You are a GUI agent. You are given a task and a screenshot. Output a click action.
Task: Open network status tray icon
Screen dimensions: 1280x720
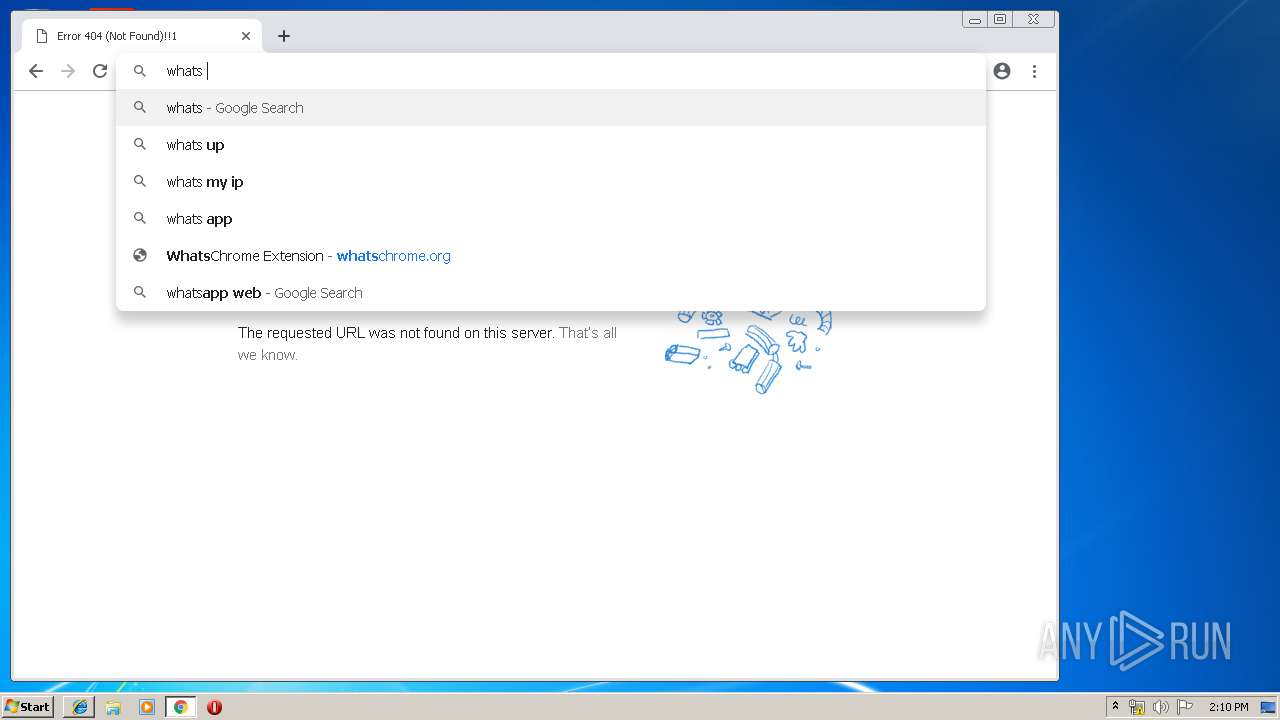coord(1137,707)
